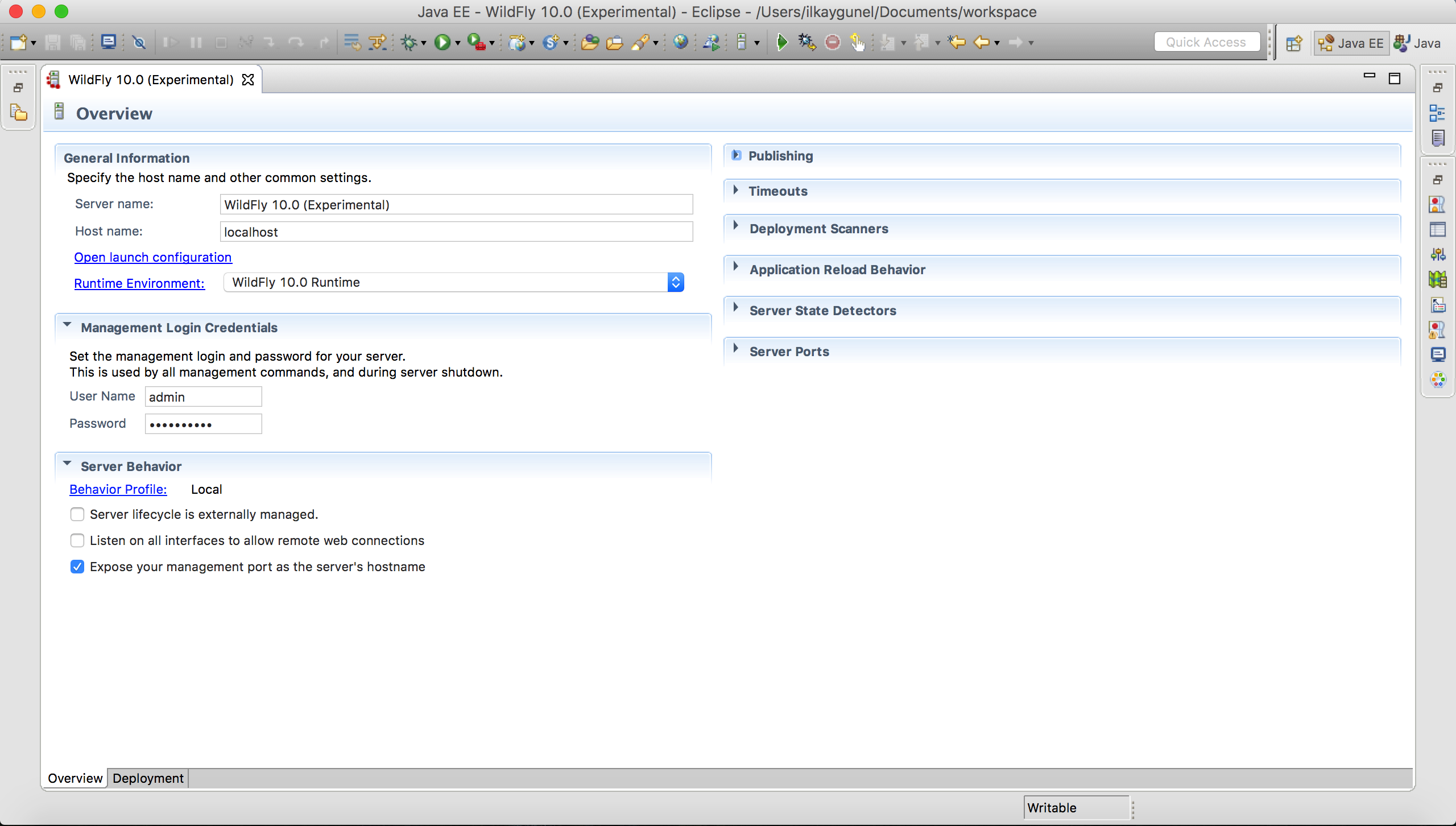Maximize the editor area

tap(1395, 79)
